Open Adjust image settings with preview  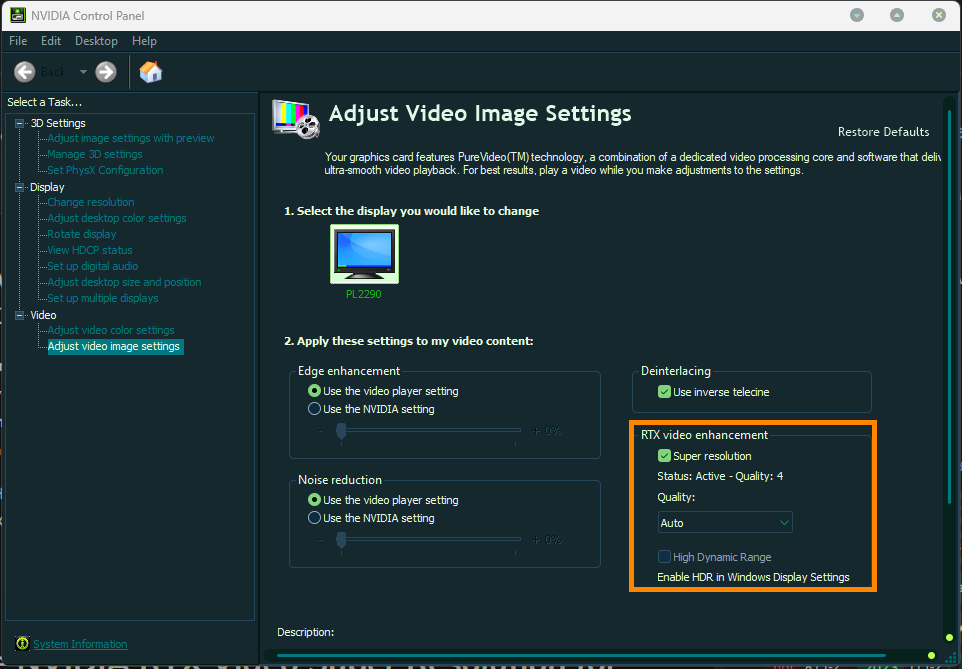click(131, 138)
